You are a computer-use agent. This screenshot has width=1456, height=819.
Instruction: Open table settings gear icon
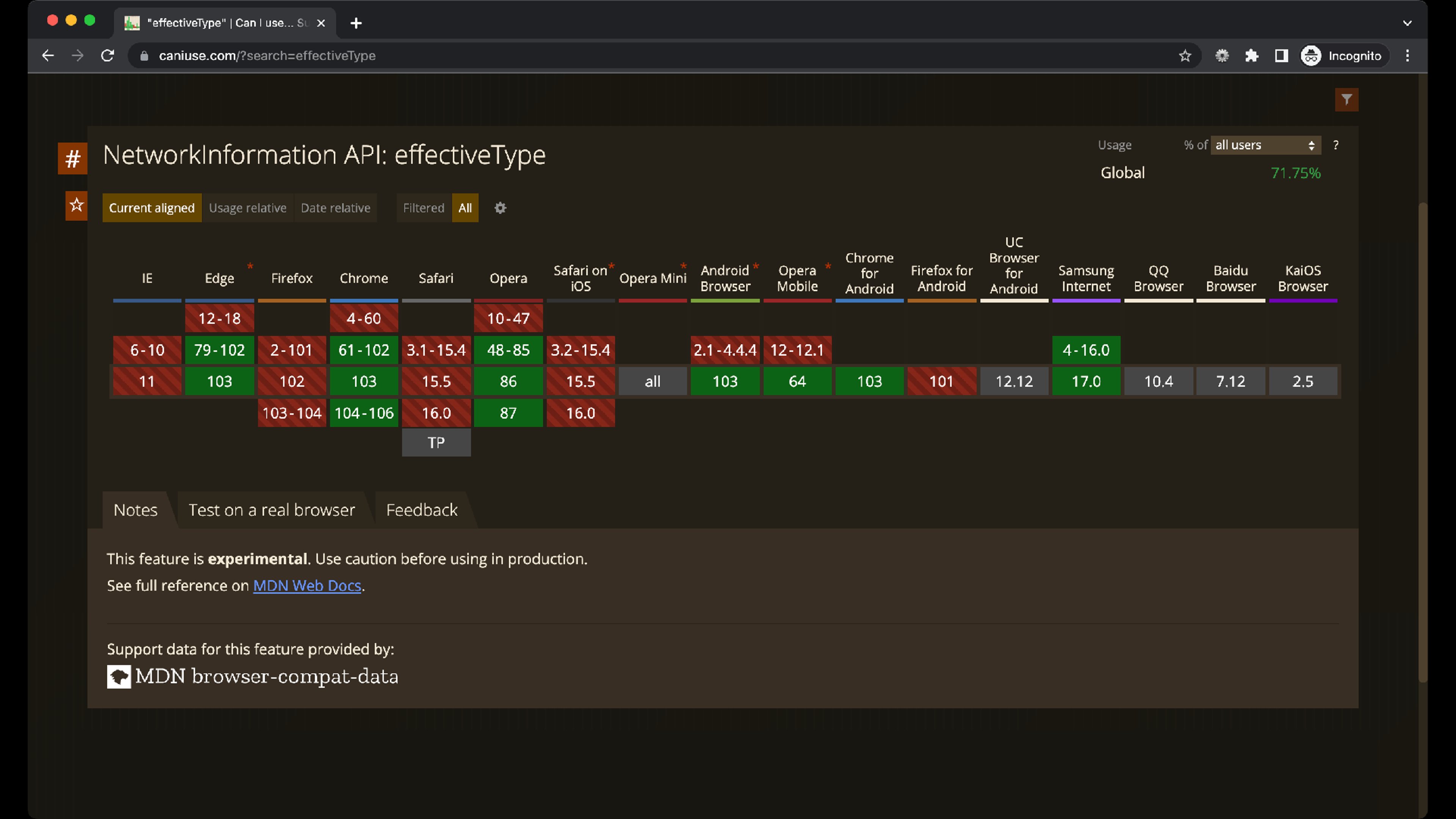pyautogui.click(x=500, y=208)
